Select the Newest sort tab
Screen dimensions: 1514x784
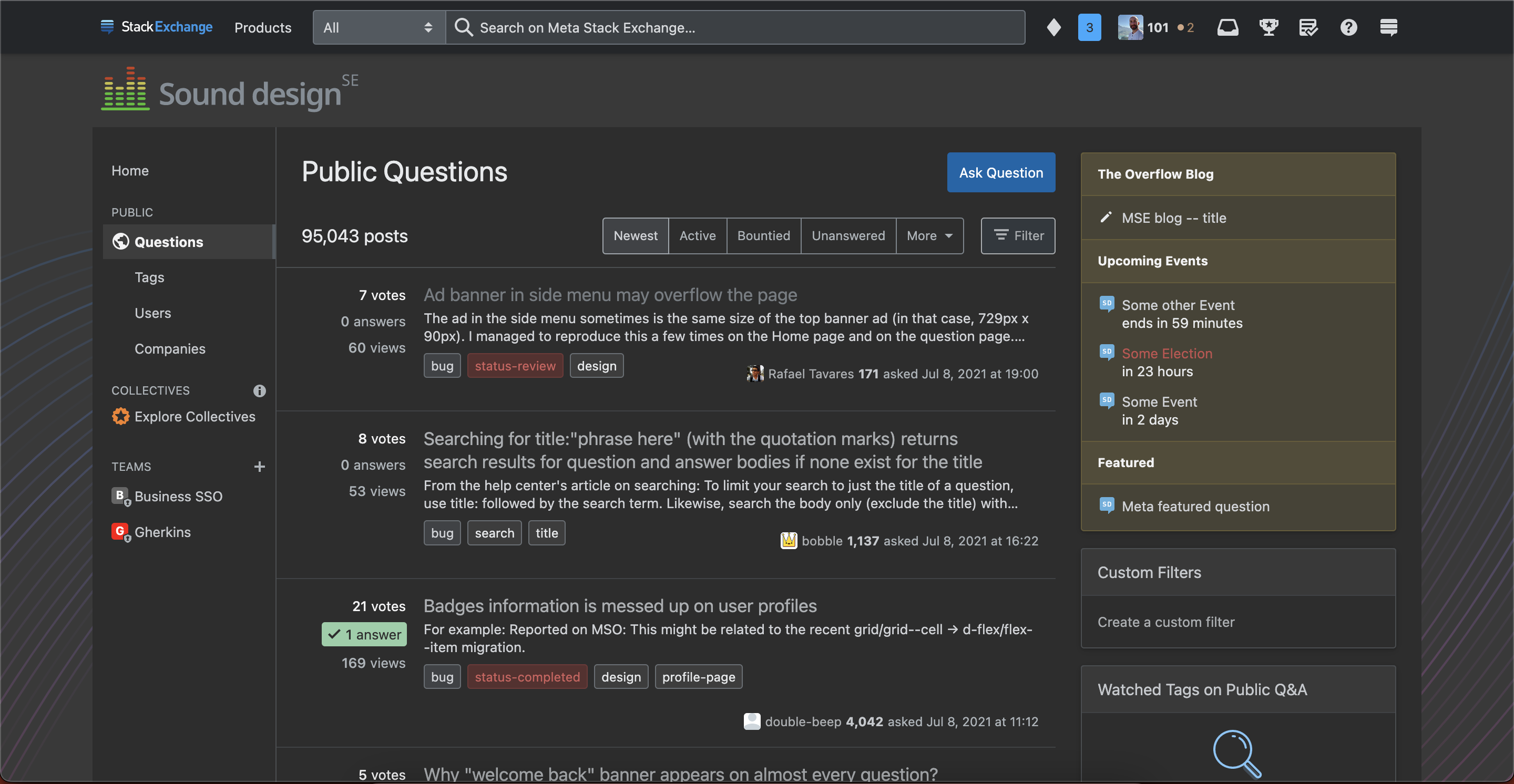(636, 235)
